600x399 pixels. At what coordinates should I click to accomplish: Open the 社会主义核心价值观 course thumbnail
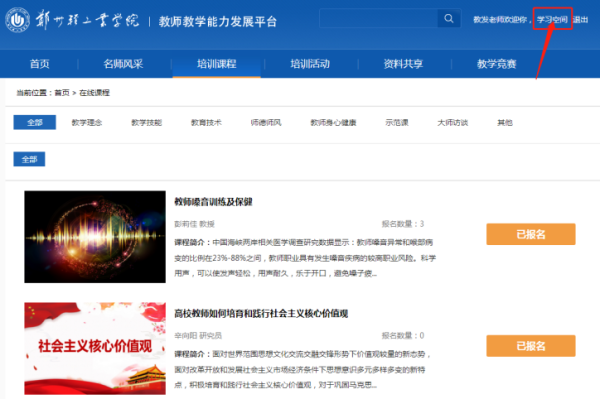pyautogui.click(x=95, y=349)
